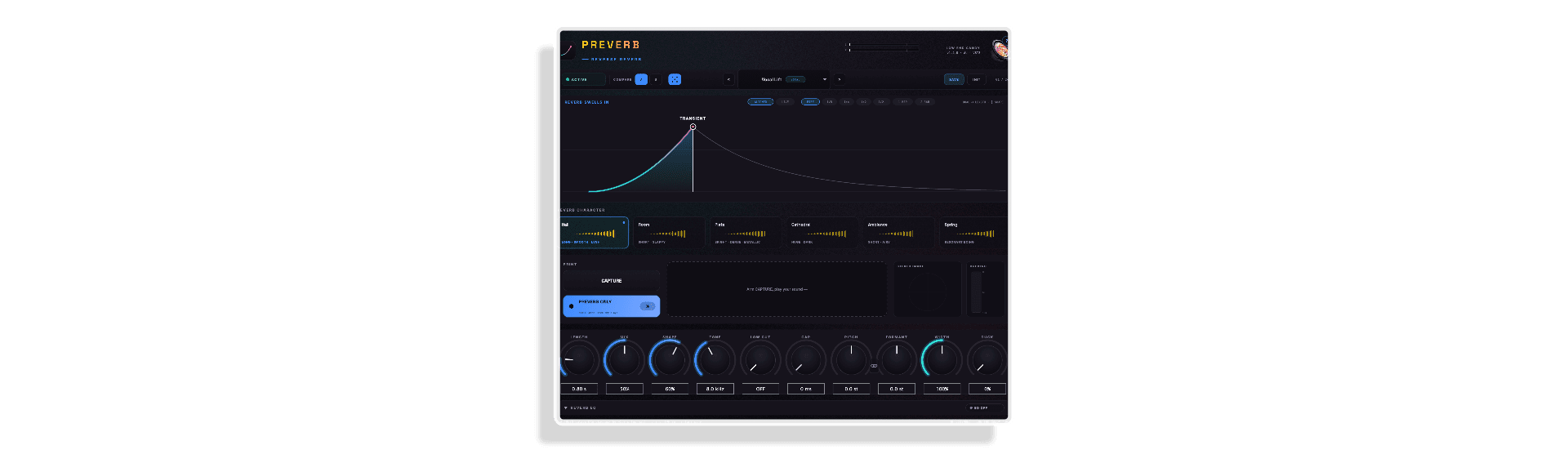The image size is (1568, 450).
Task: Click the capture waveform drop area
Action: [x=777, y=289]
